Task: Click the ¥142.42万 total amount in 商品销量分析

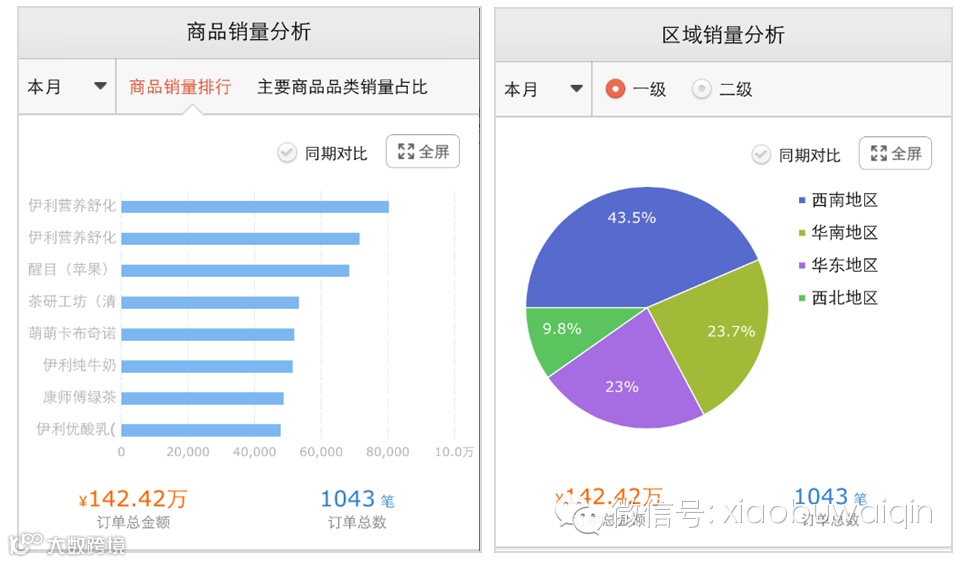Action: (133, 498)
